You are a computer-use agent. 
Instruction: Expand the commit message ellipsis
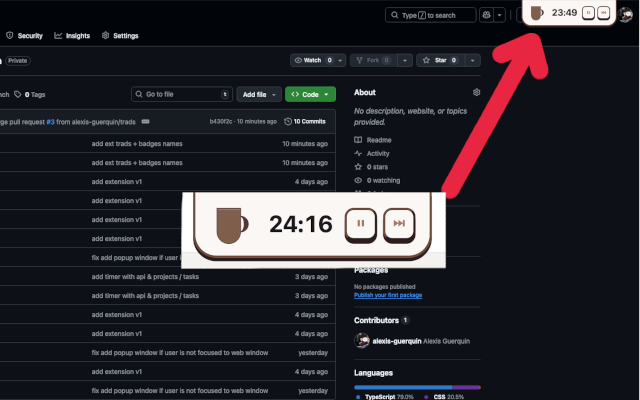(145, 122)
